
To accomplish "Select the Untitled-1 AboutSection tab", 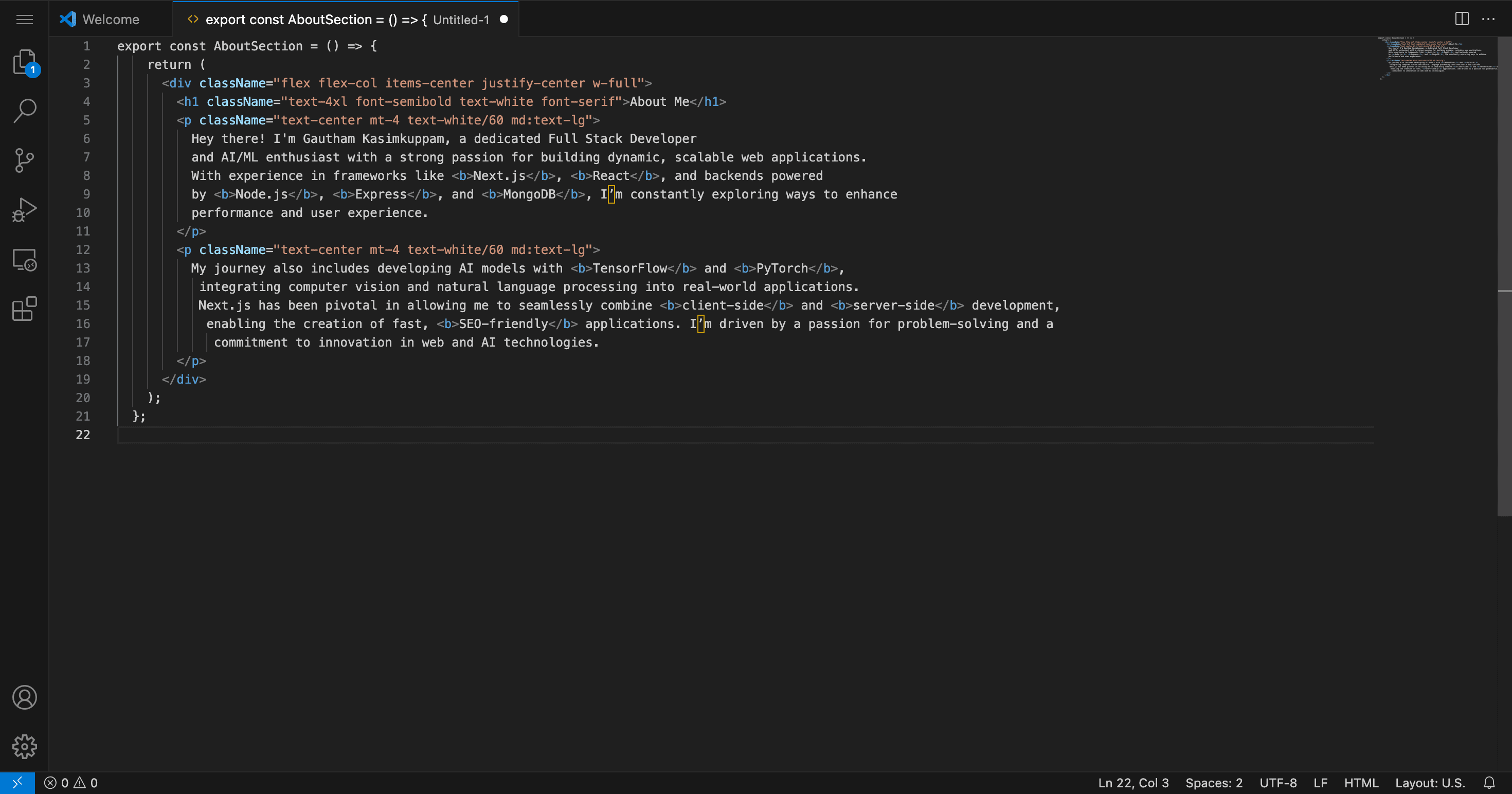I will [345, 20].
